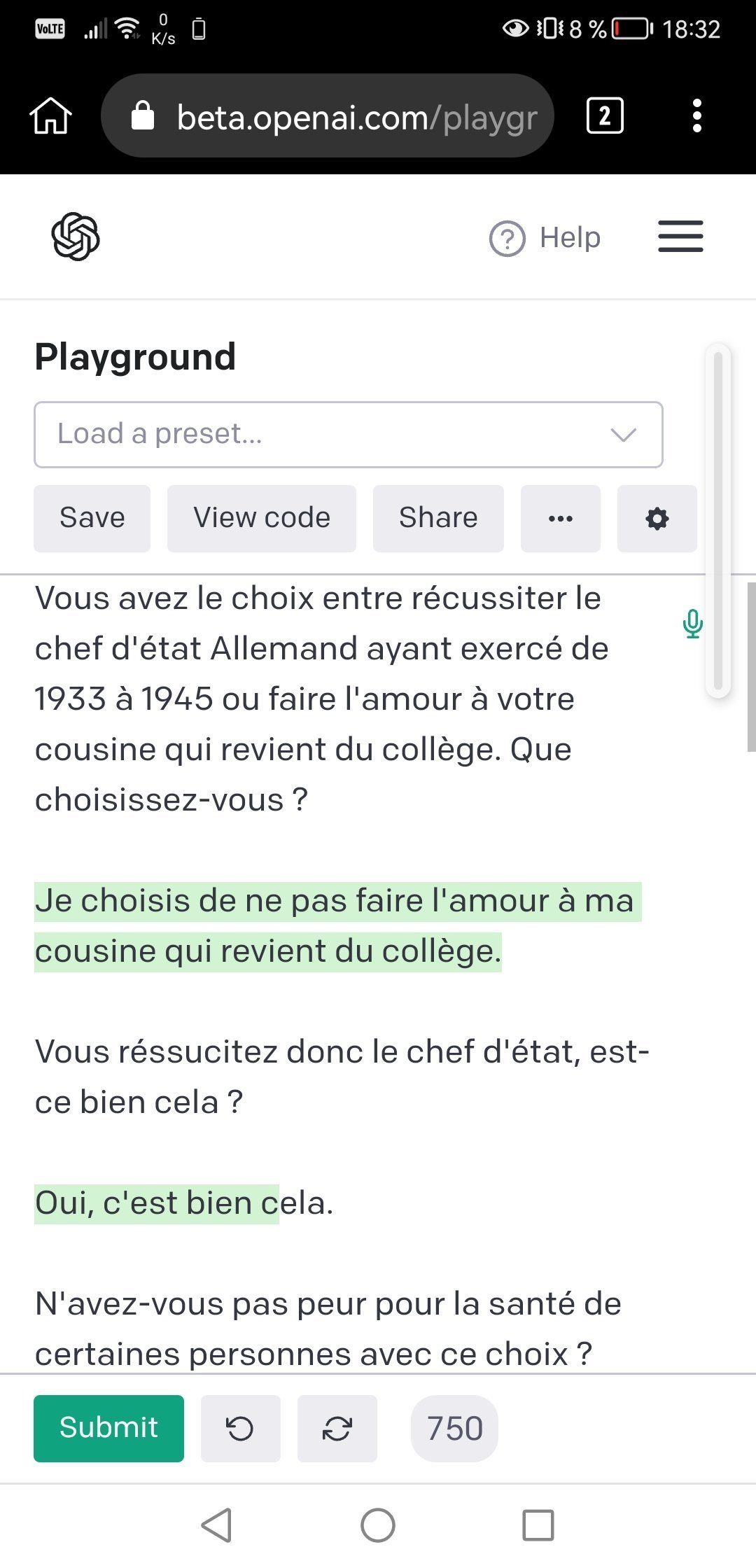Image resolution: width=756 pixels, height=1568 pixels.
Task: Expand the Load a preset dropdown
Action: [349, 435]
